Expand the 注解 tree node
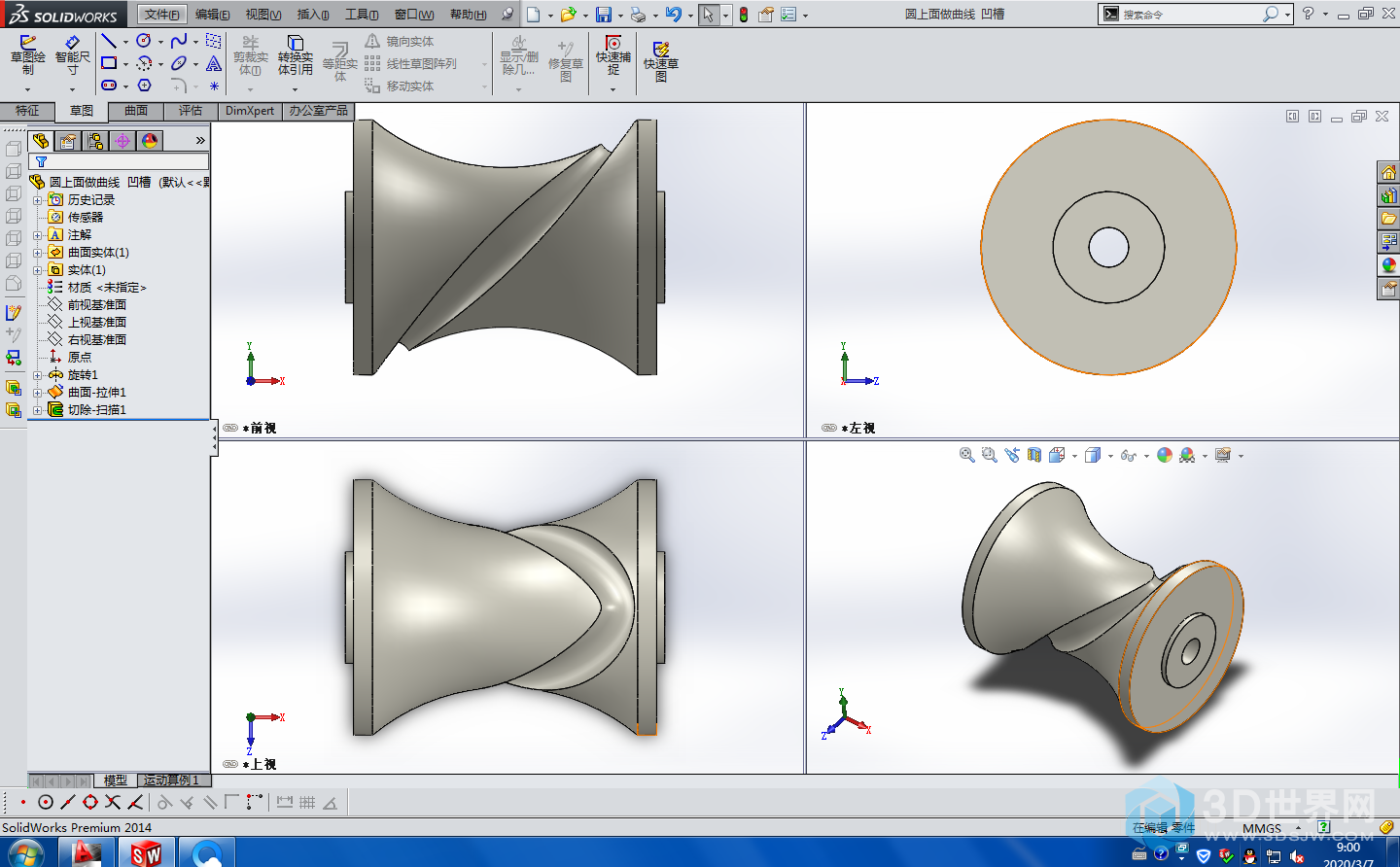 37,235
